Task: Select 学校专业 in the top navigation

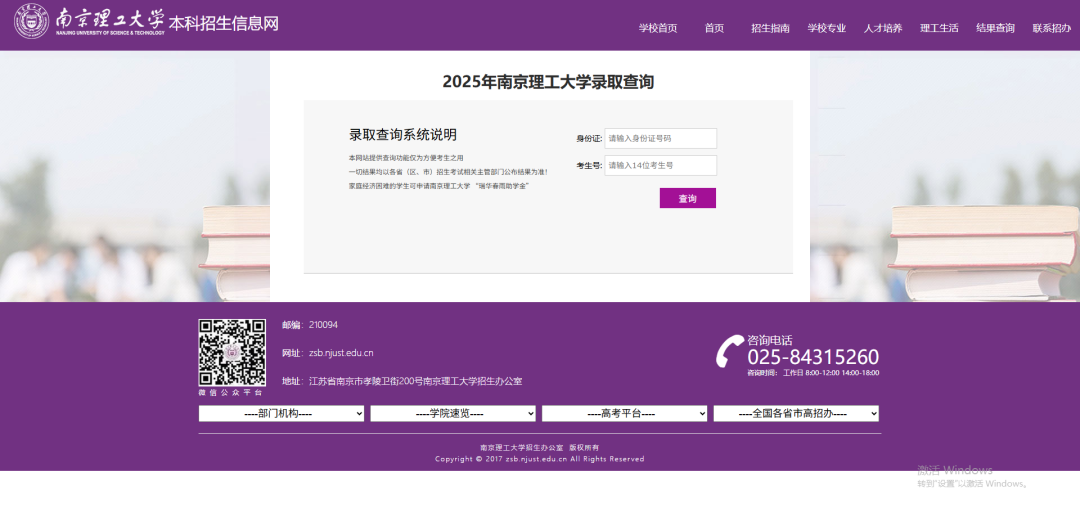Action: coord(827,28)
